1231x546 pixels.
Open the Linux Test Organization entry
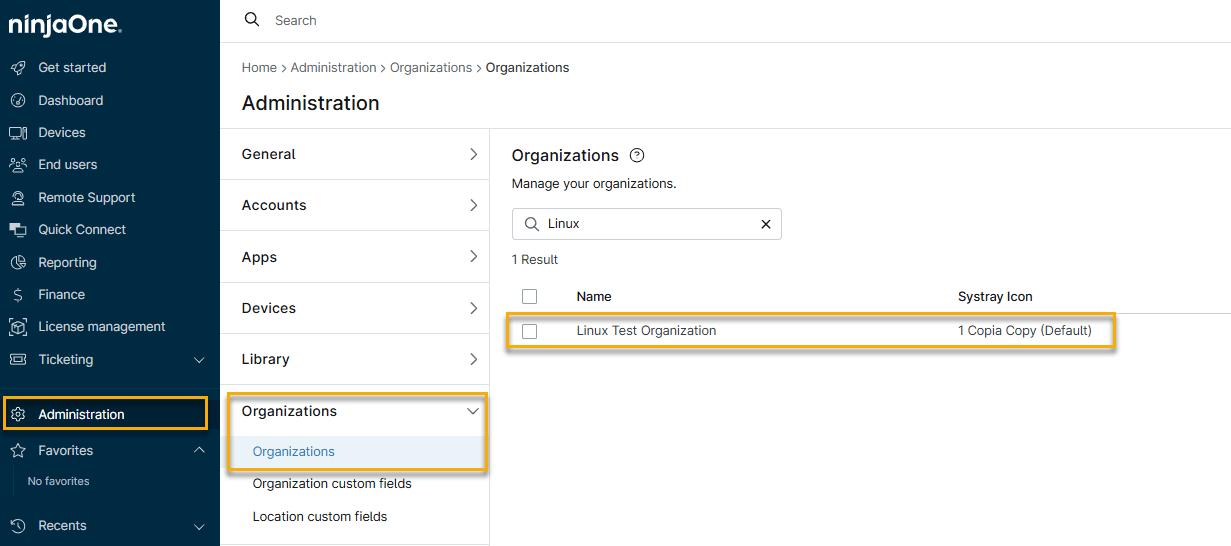(646, 331)
